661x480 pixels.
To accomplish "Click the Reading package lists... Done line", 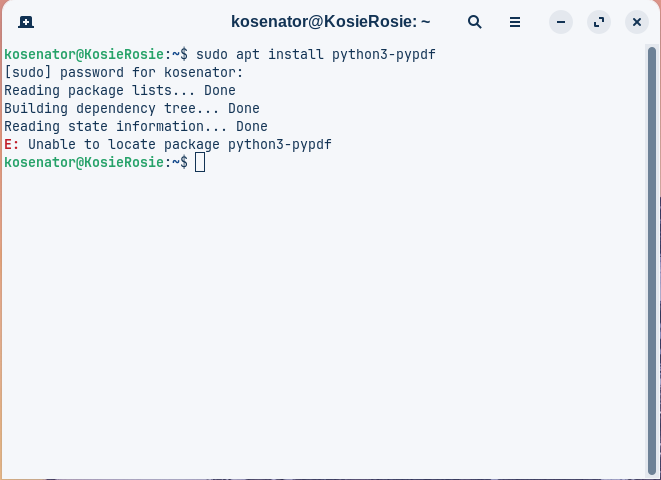I will [120, 91].
